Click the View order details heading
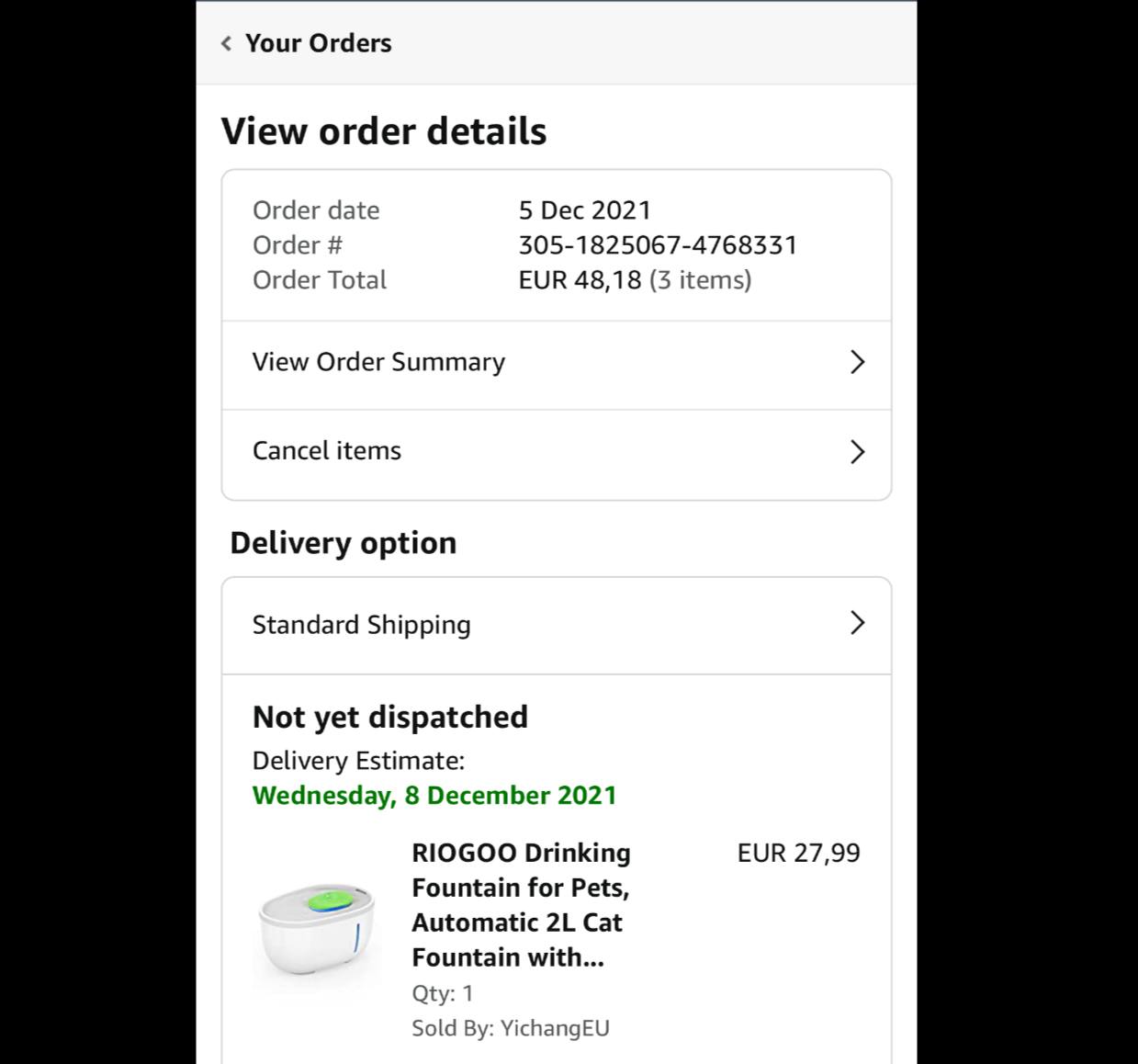This screenshot has height=1064, width=1138. (x=384, y=131)
